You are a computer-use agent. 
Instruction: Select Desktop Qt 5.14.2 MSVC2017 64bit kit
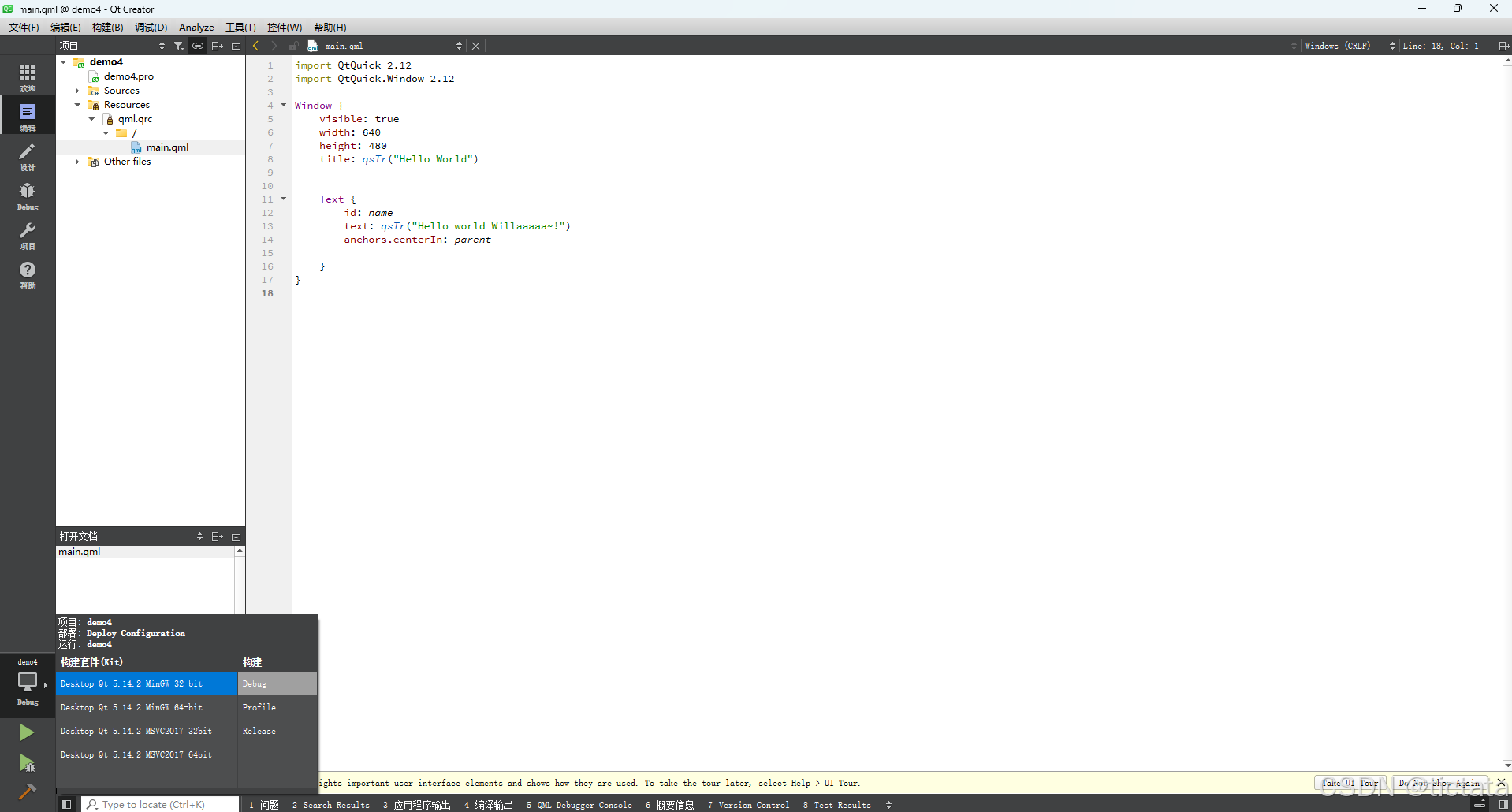tap(147, 754)
